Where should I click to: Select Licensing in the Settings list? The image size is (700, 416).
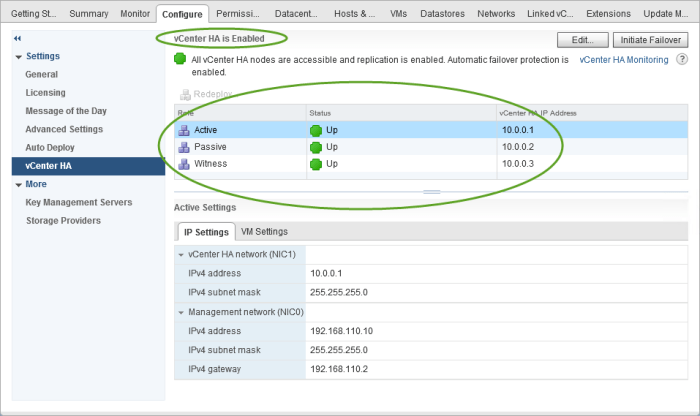46,93
